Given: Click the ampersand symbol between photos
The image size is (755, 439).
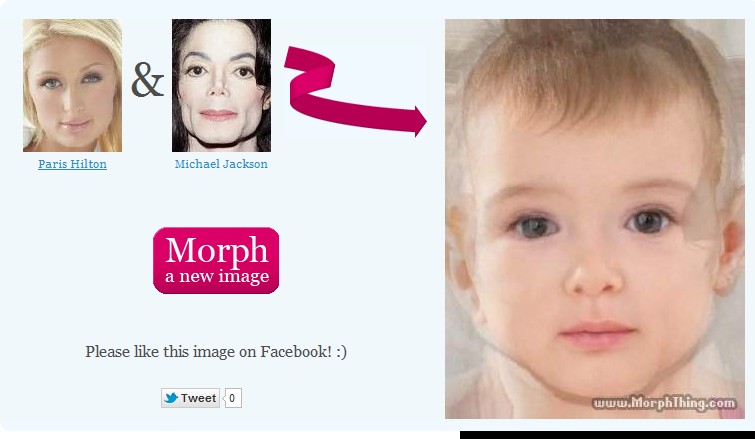Looking at the screenshot, I should (147, 80).
